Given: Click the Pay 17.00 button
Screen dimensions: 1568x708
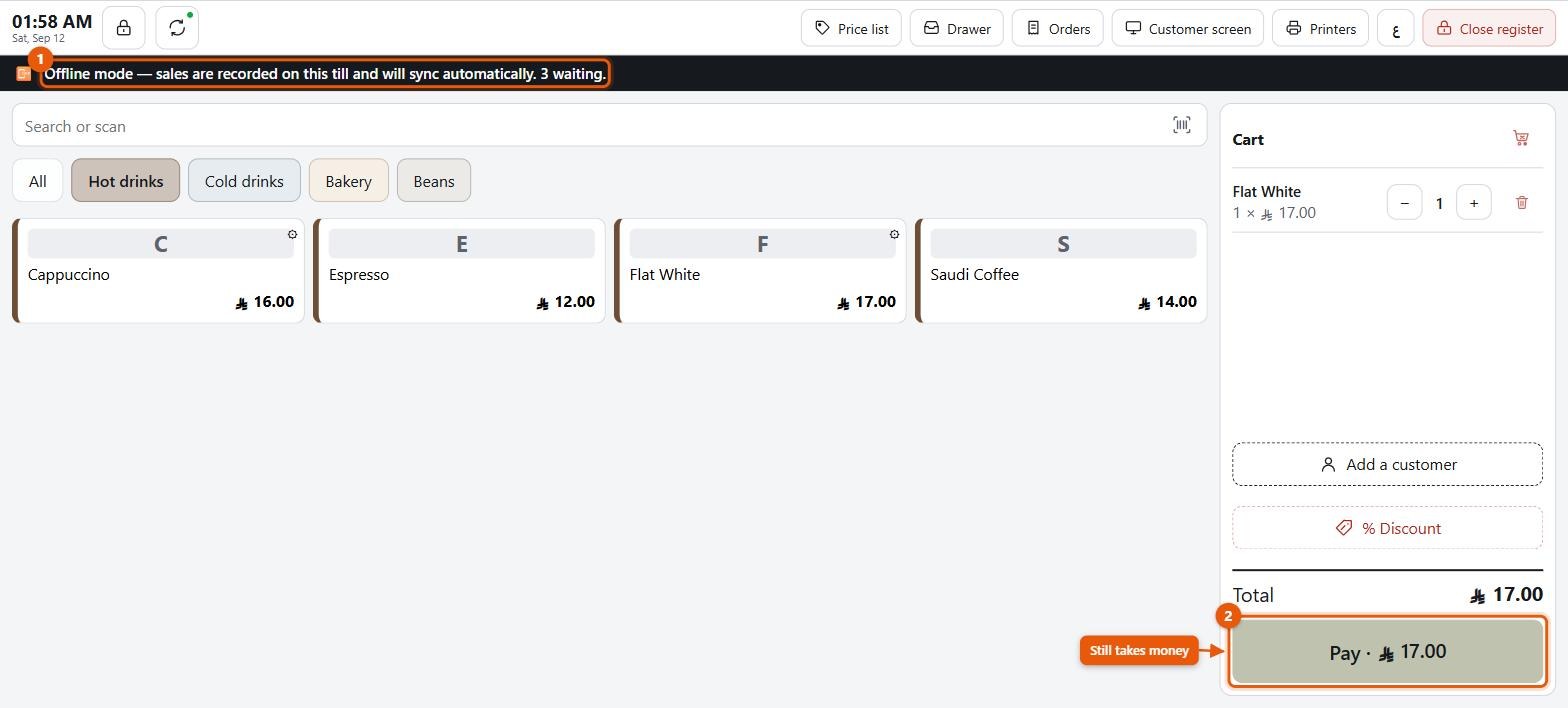Looking at the screenshot, I should tap(1387, 652).
